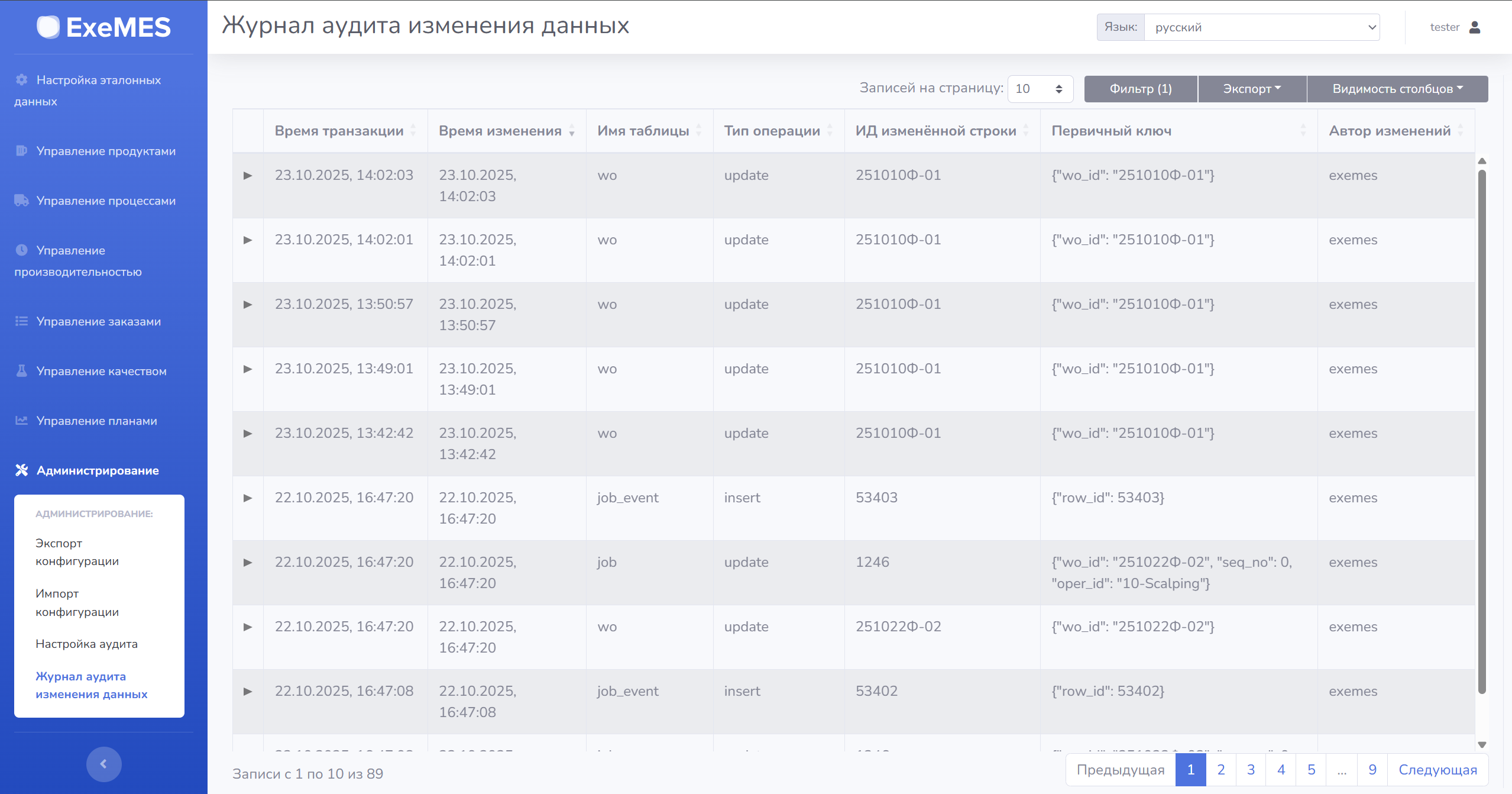Click the vertical table scrollbar
This screenshot has width=1512, height=794.
point(1482,432)
